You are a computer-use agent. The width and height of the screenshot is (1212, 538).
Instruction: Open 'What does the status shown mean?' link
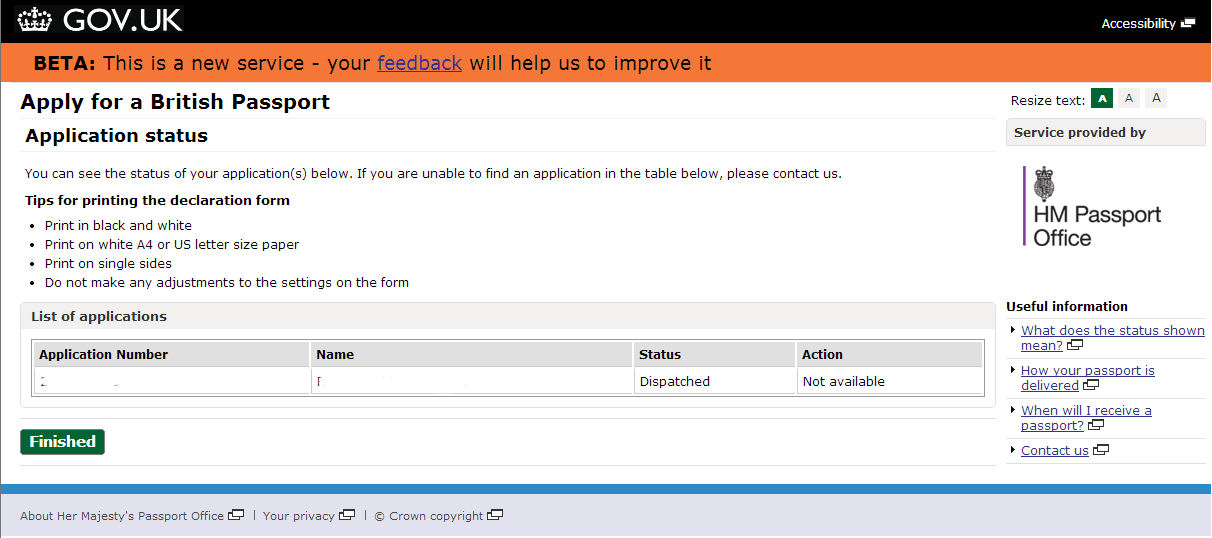click(x=1112, y=331)
